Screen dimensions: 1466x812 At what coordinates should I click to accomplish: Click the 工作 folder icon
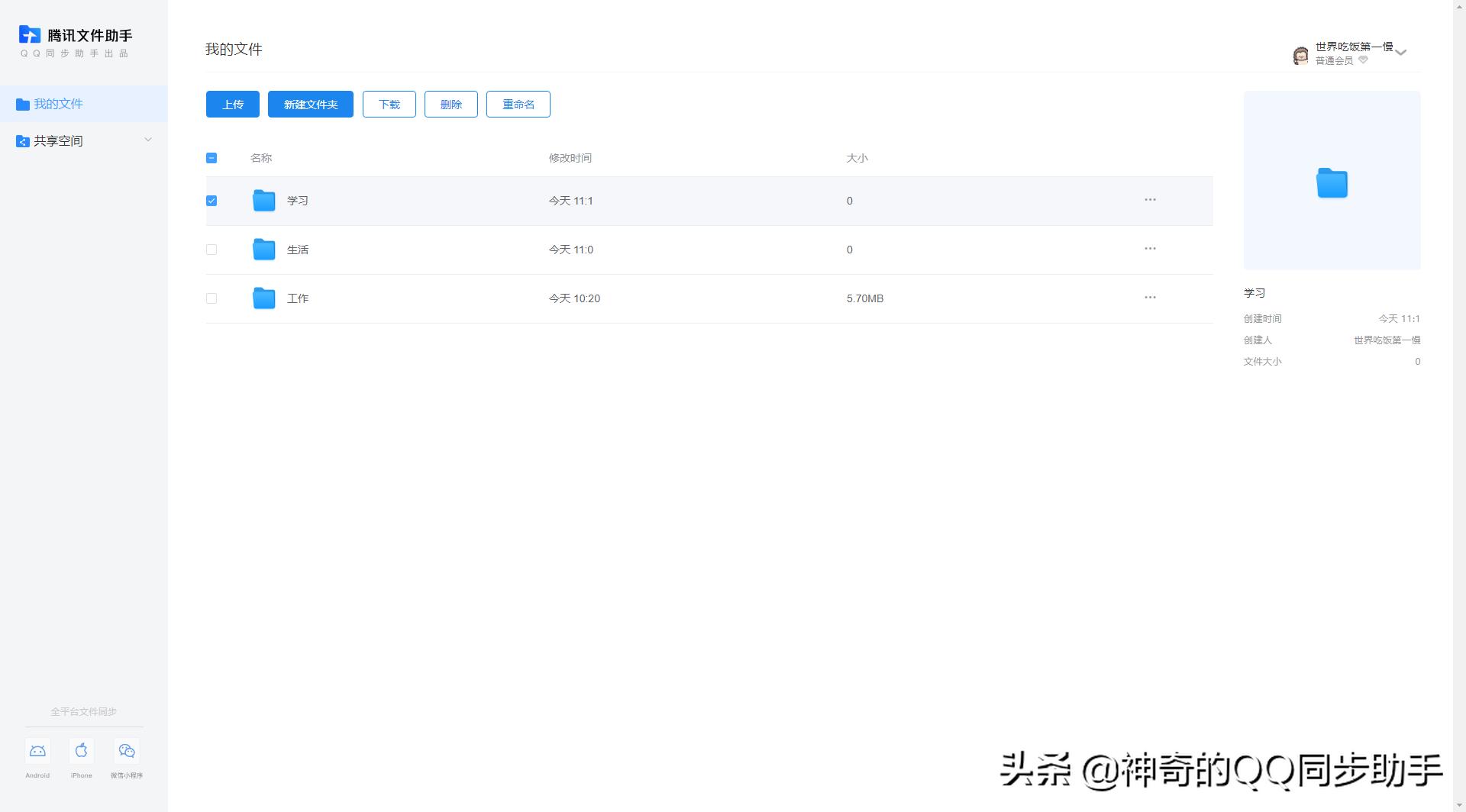263,298
